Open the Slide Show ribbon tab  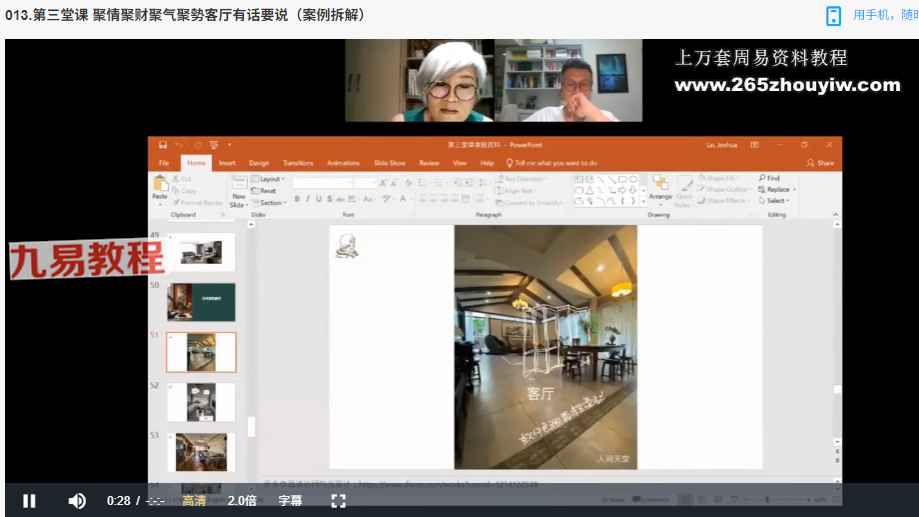pos(390,163)
